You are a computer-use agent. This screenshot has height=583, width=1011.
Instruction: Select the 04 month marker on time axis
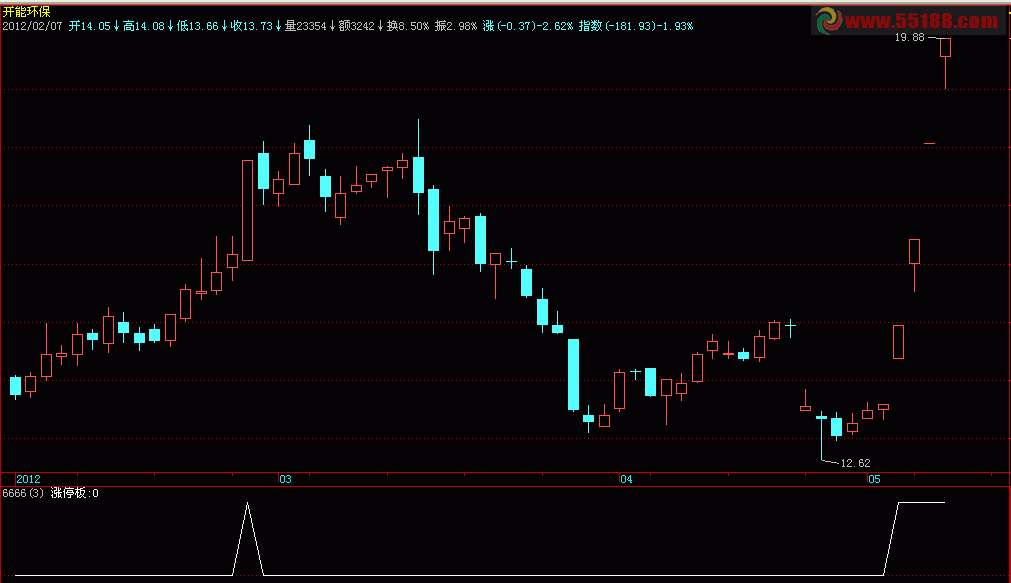[x=626, y=479]
